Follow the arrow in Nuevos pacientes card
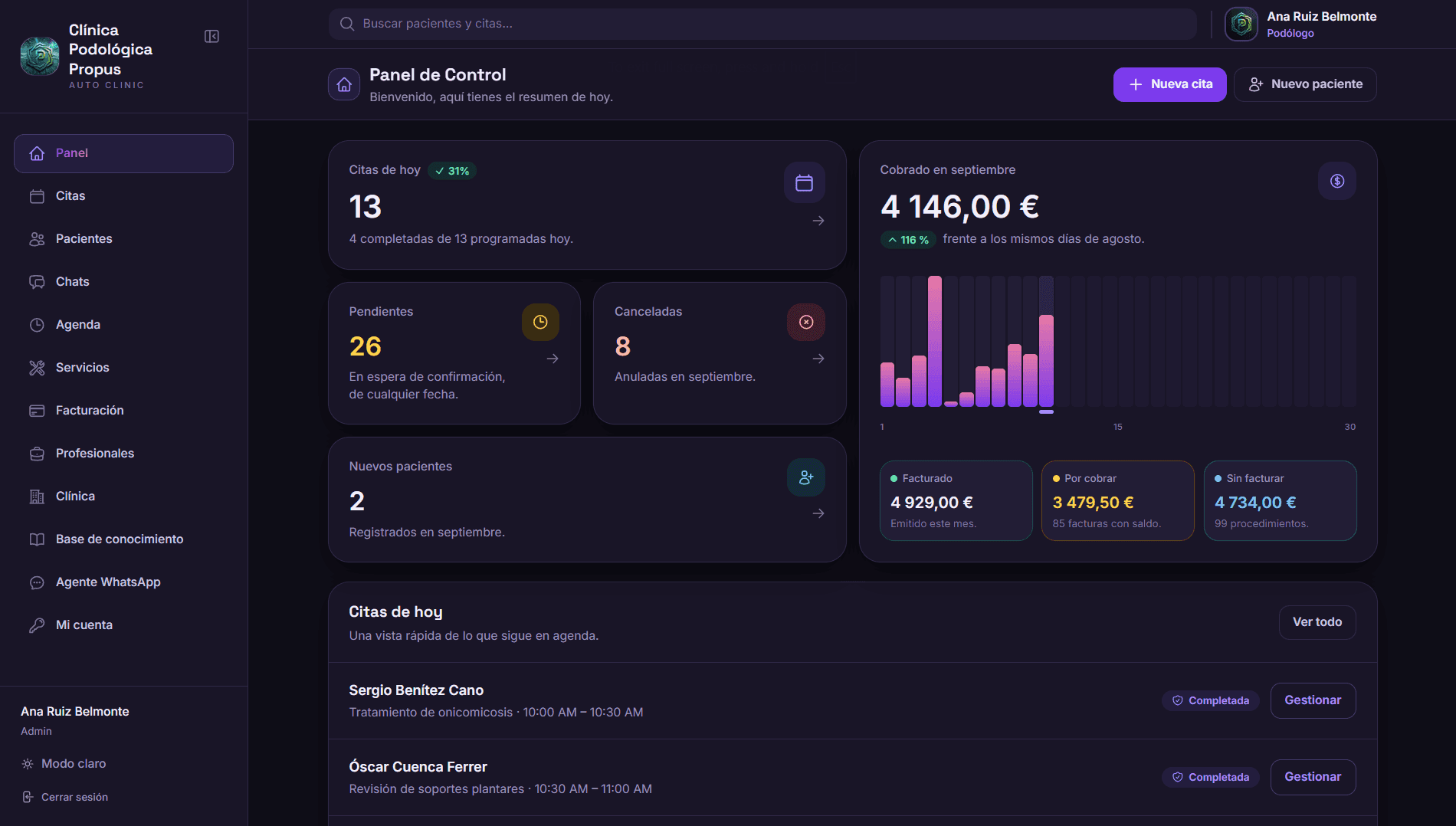1456x826 pixels. [818, 513]
